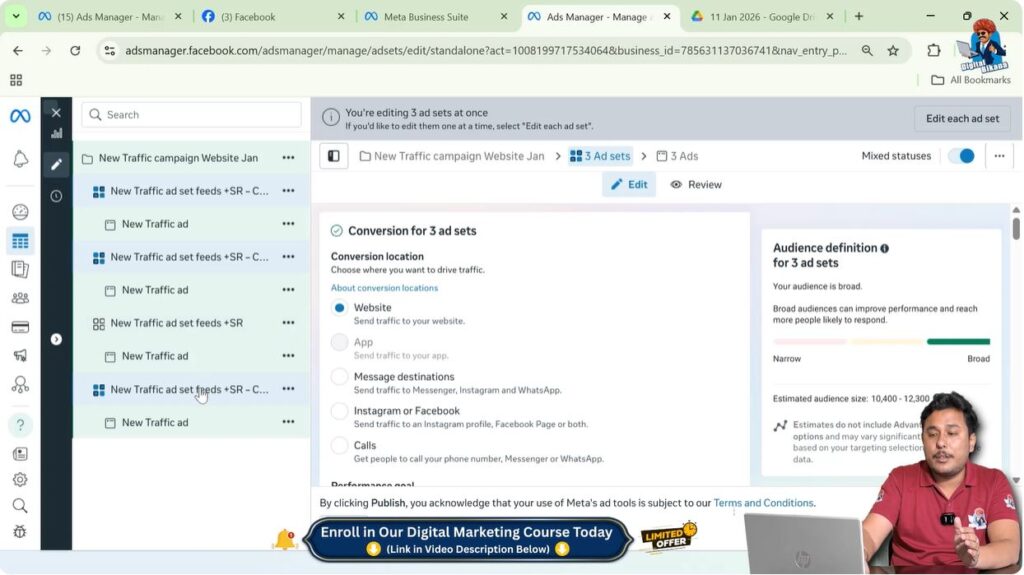Open Audiences people icon in sidebar
Viewport: 1024px width, 575px height.
pyautogui.click(x=20, y=298)
